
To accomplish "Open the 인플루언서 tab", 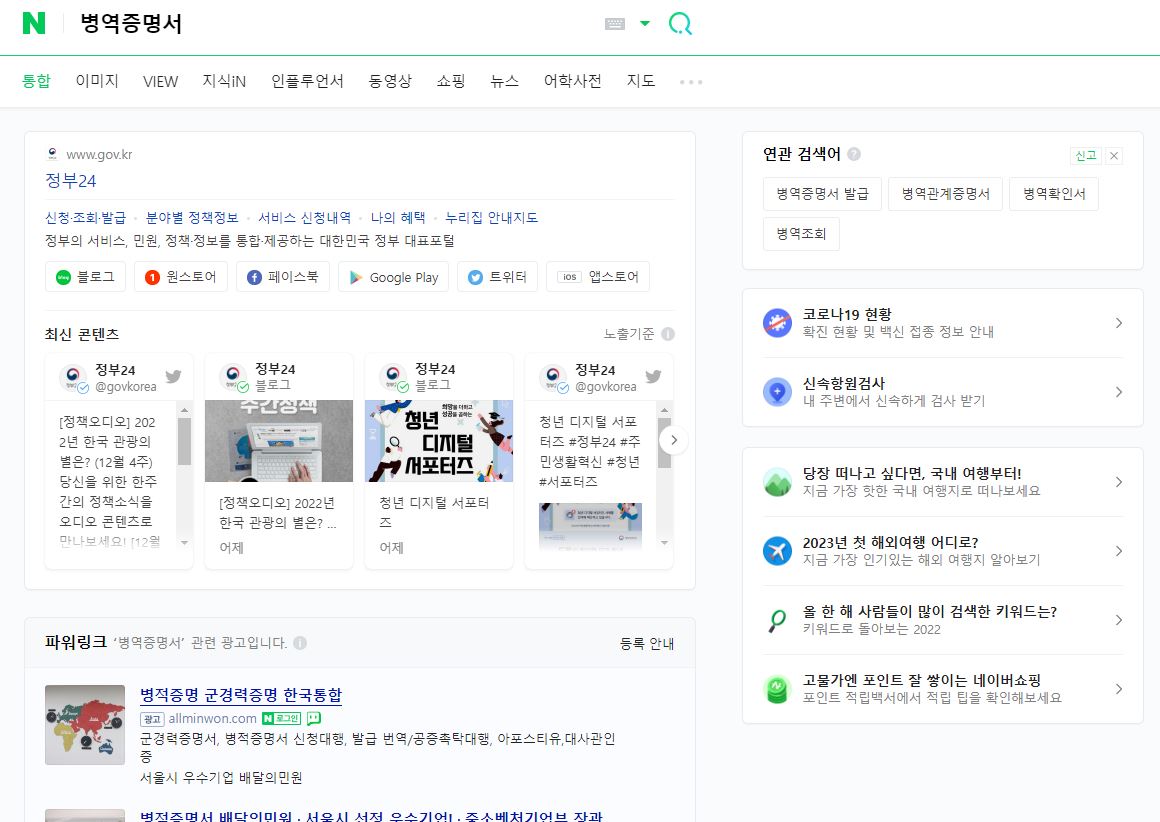I will coord(307,81).
